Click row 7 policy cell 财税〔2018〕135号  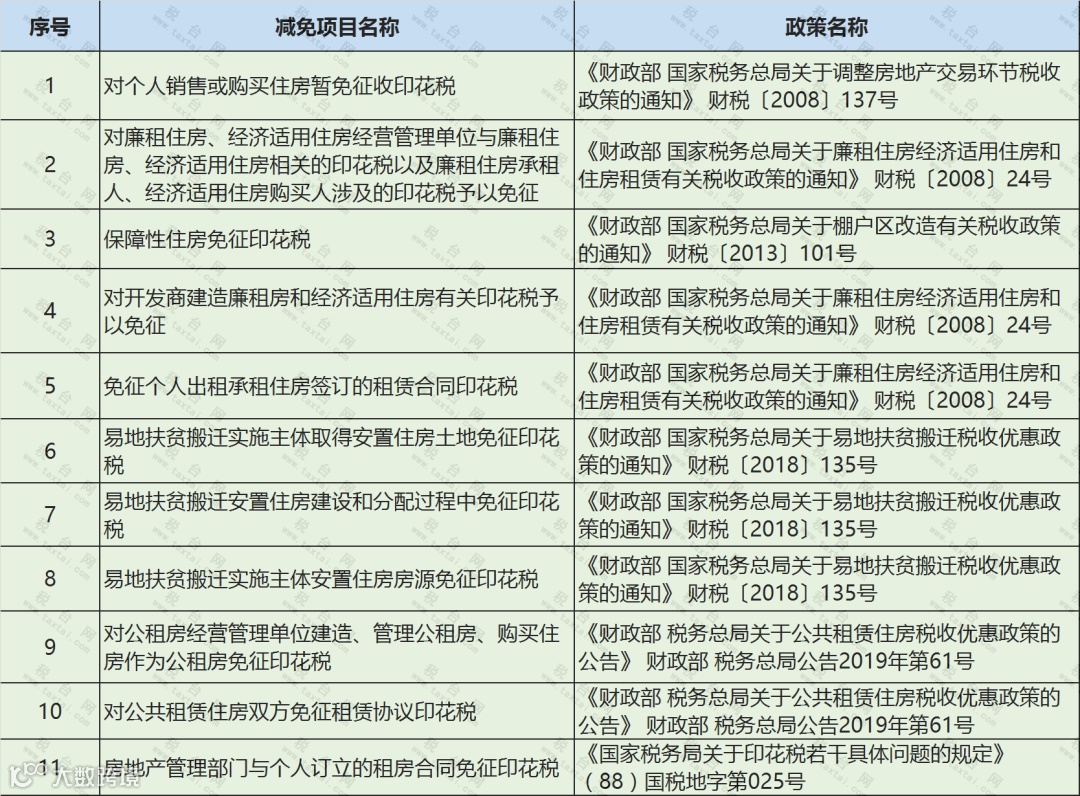point(827,514)
